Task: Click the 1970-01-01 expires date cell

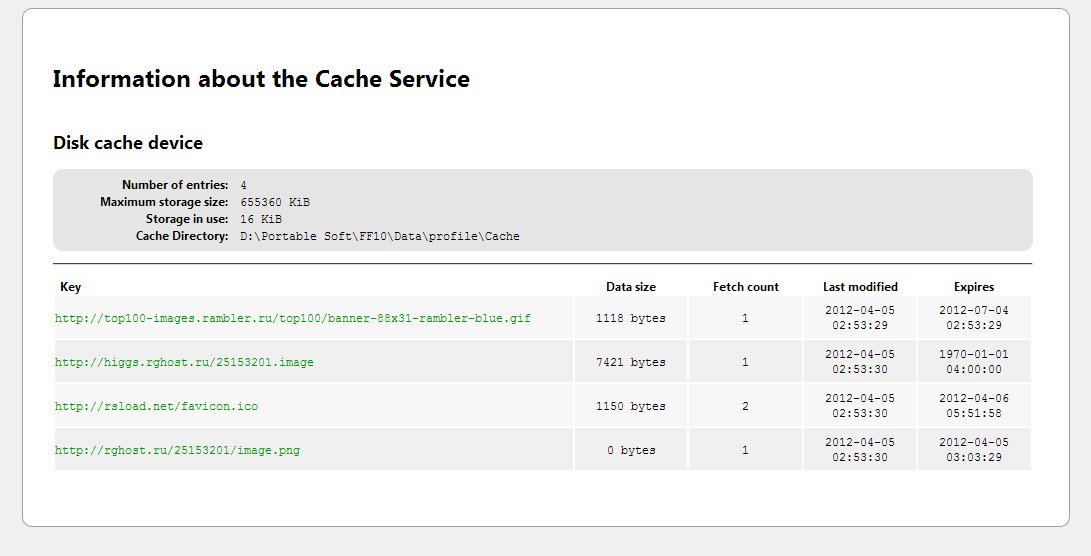Action: (x=974, y=362)
